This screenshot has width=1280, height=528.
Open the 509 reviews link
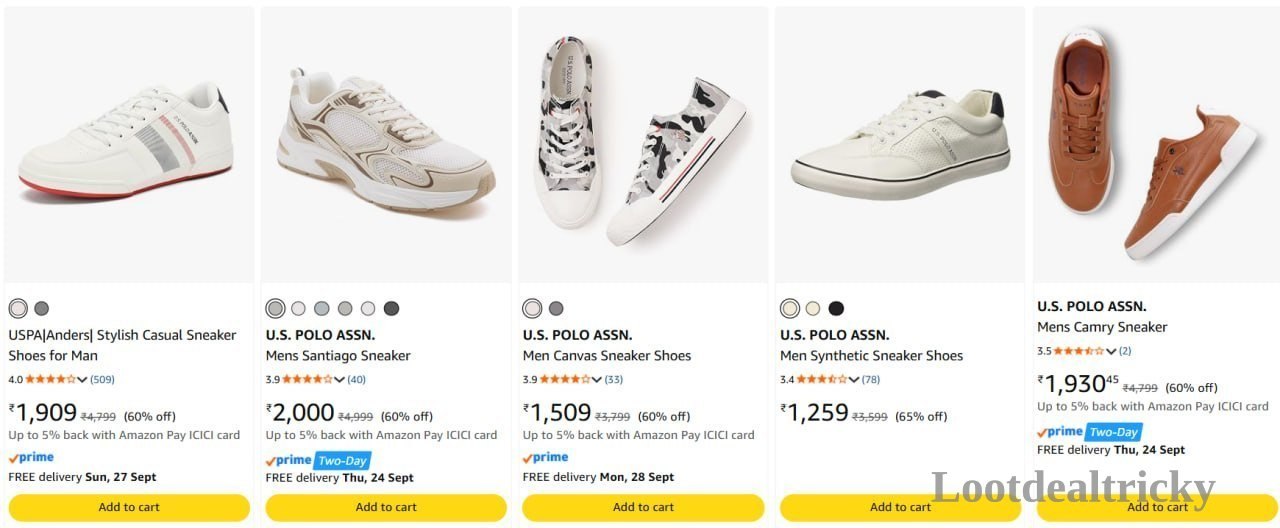(102, 380)
